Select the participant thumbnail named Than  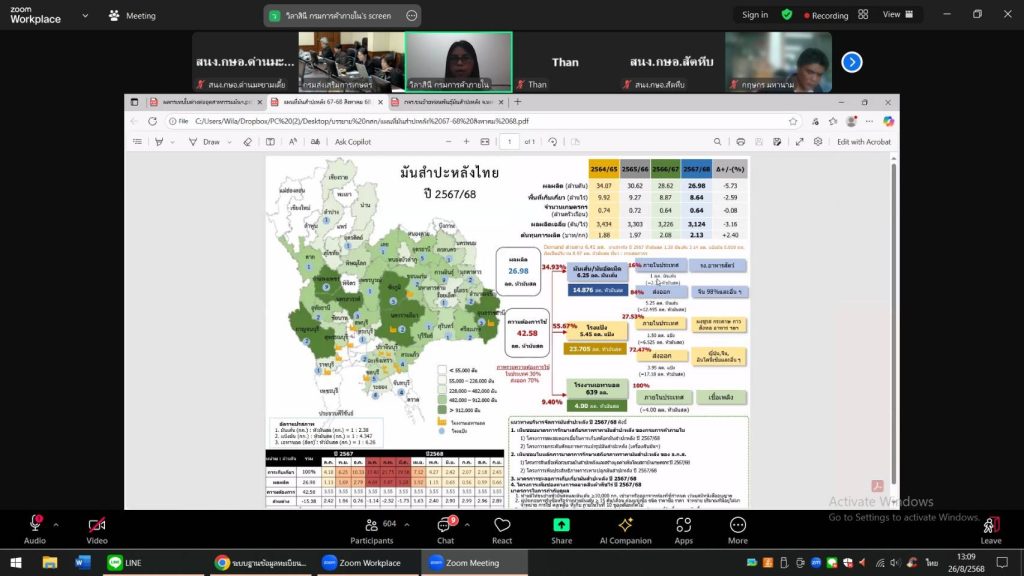click(565, 62)
